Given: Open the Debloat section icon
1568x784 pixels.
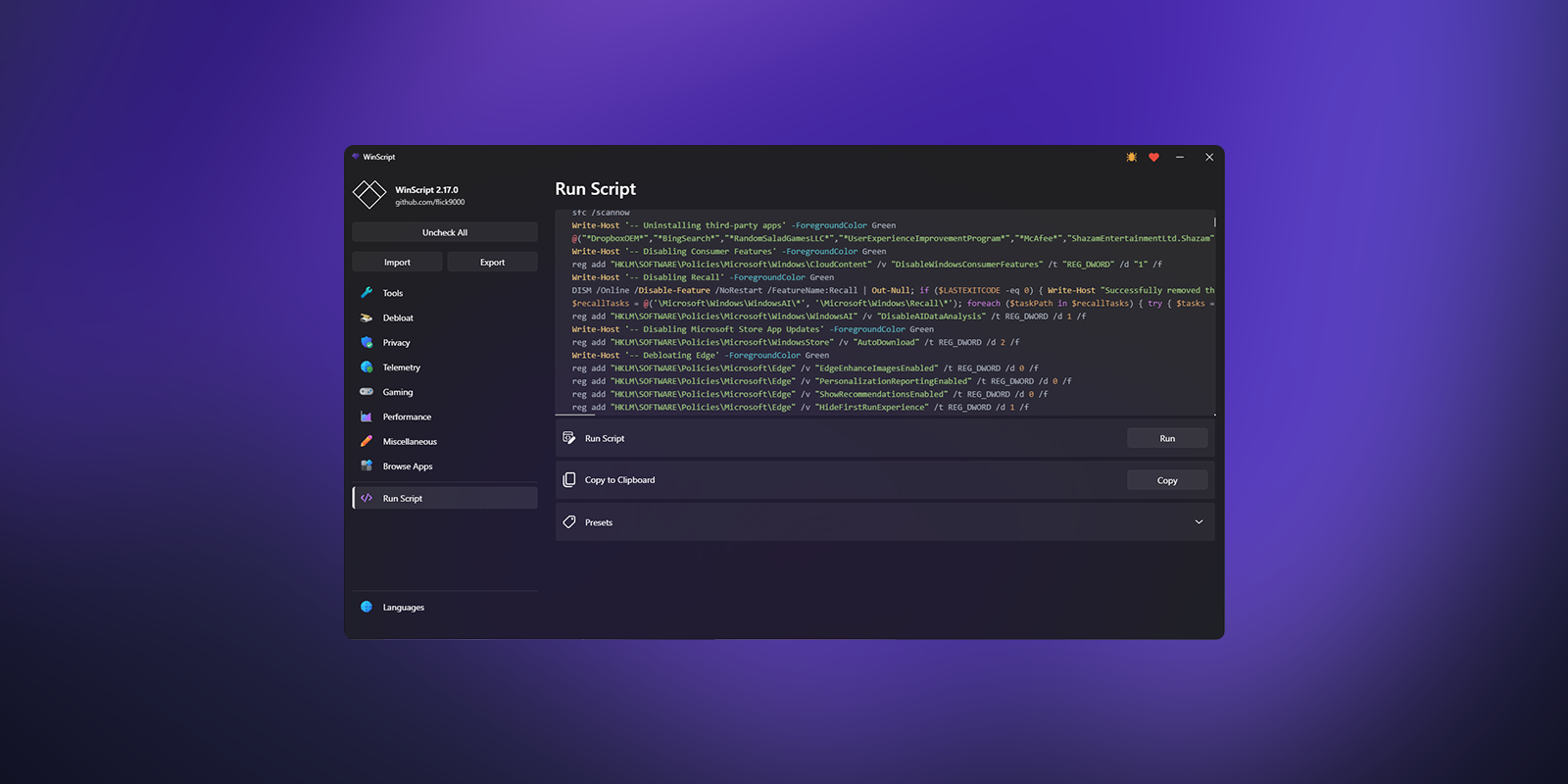Looking at the screenshot, I should [367, 318].
